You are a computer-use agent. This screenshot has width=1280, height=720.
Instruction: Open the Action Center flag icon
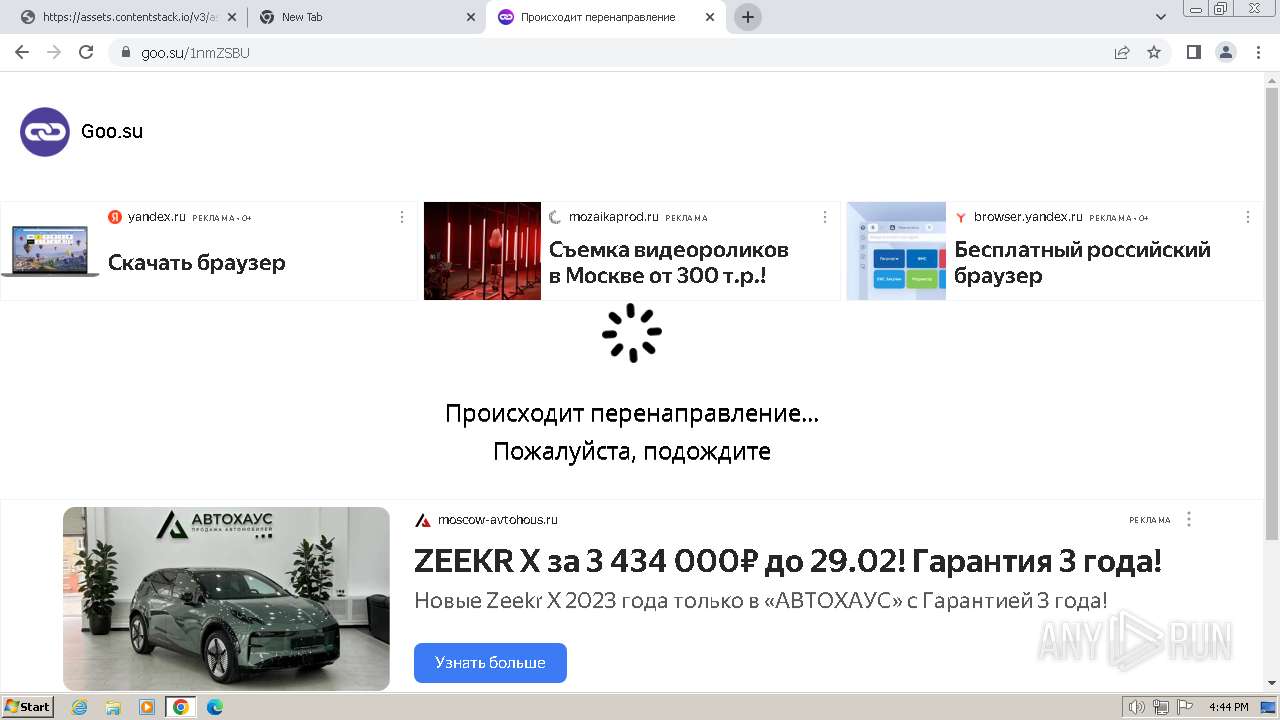coord(1185,707)
